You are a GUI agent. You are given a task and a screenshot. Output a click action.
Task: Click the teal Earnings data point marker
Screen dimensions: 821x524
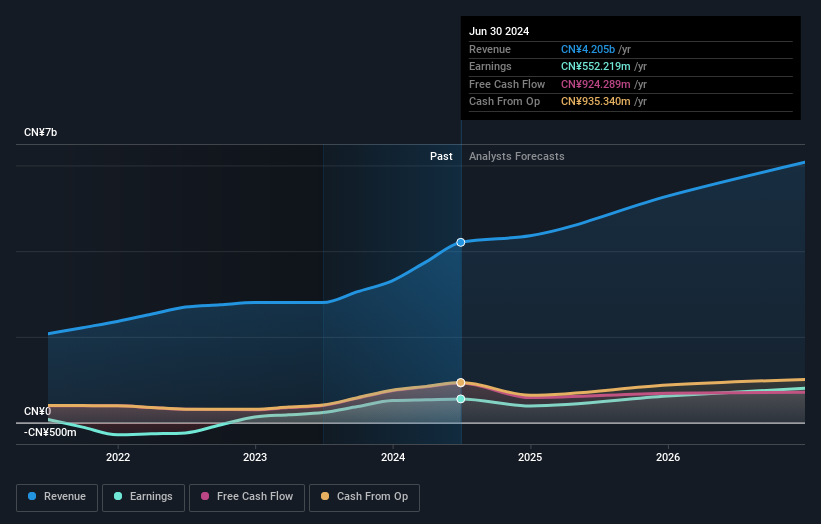(x=461, y=399)
